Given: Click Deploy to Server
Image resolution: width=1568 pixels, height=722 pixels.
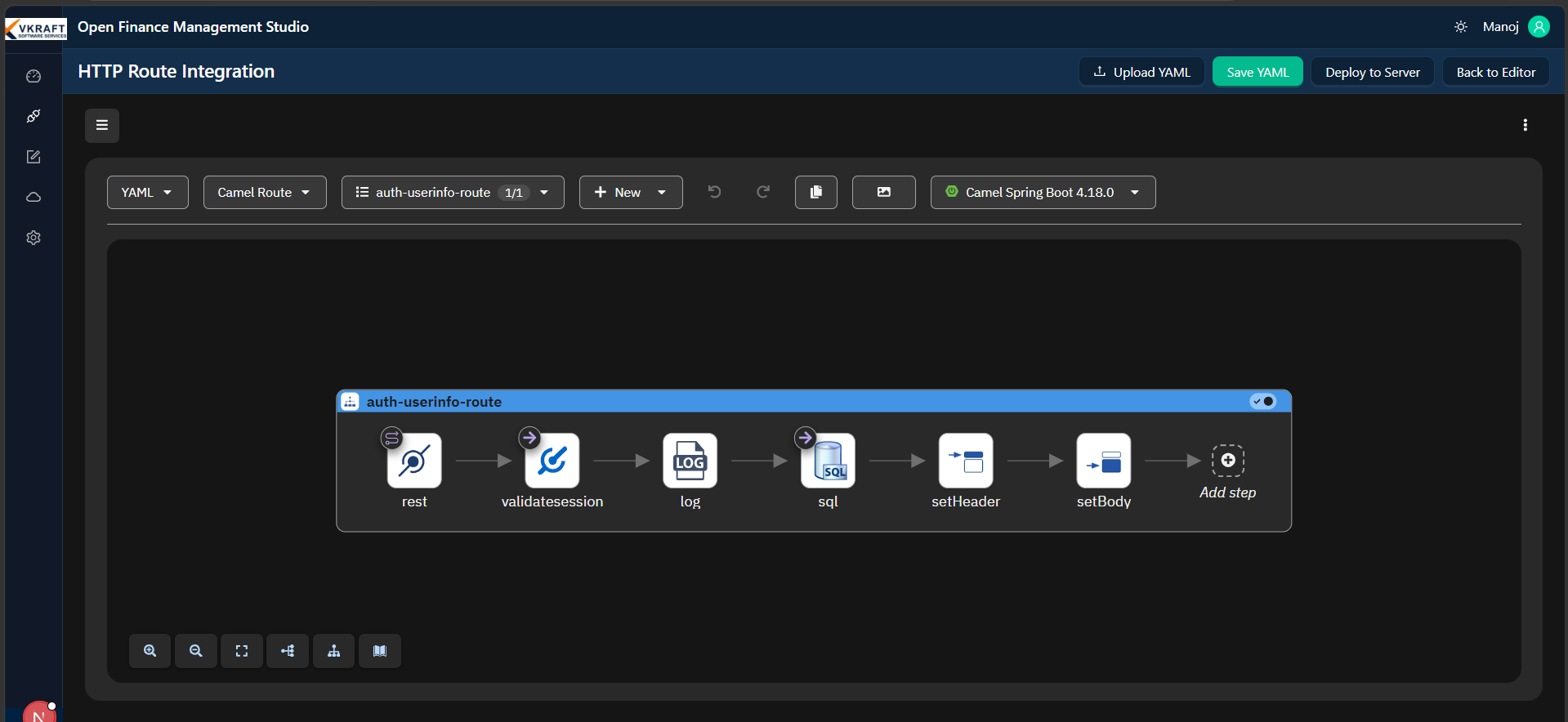Looking at the screenshot, I should click(1373, 72).
